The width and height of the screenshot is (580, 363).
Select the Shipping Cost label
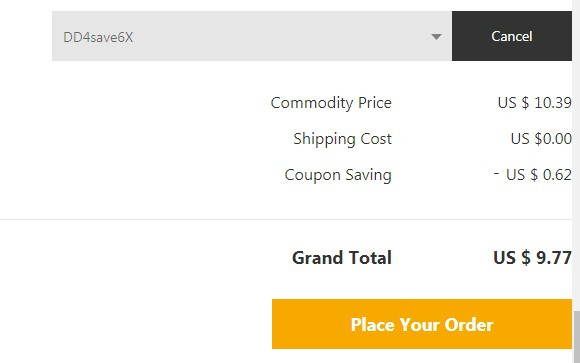343,139
